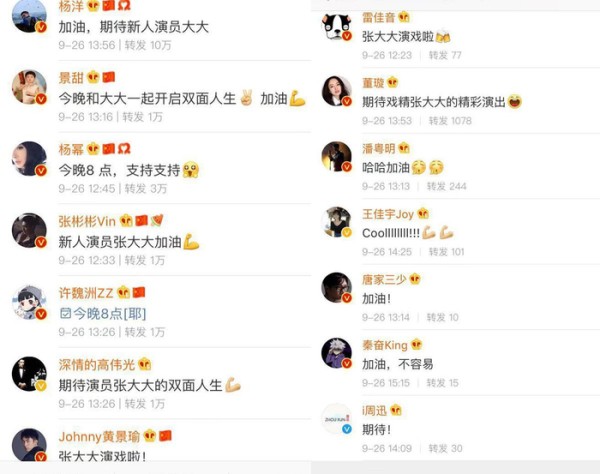Click the China flag icon beside 杨幂

tap(109, 149)
